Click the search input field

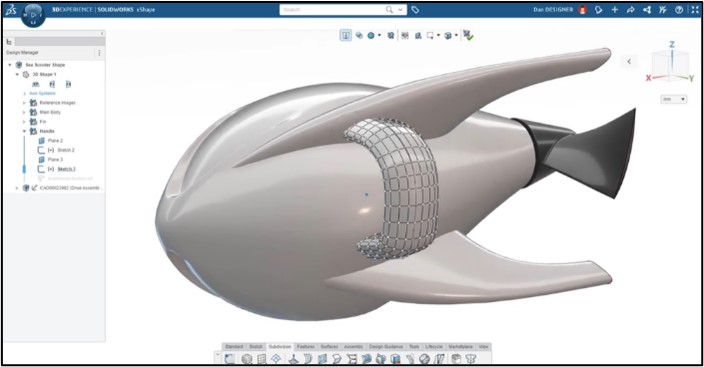(x=331, y=9)
